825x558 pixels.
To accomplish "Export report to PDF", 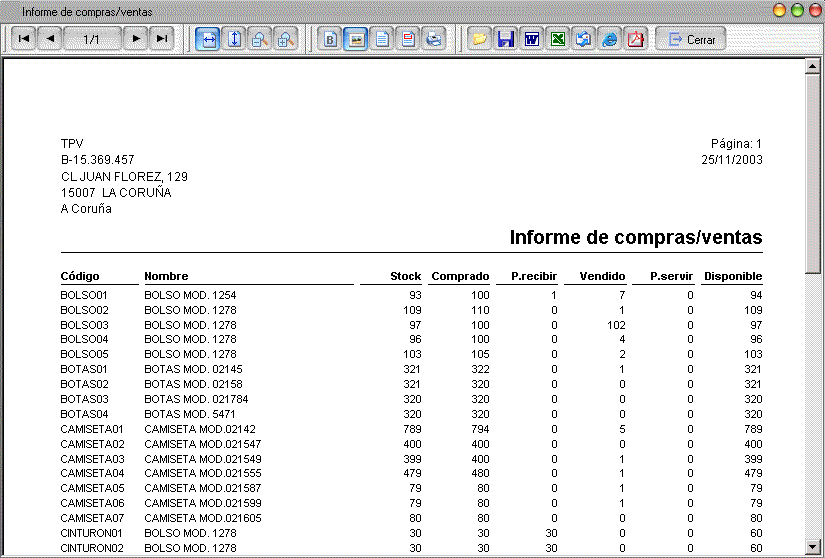I will (x=635, y=39).
